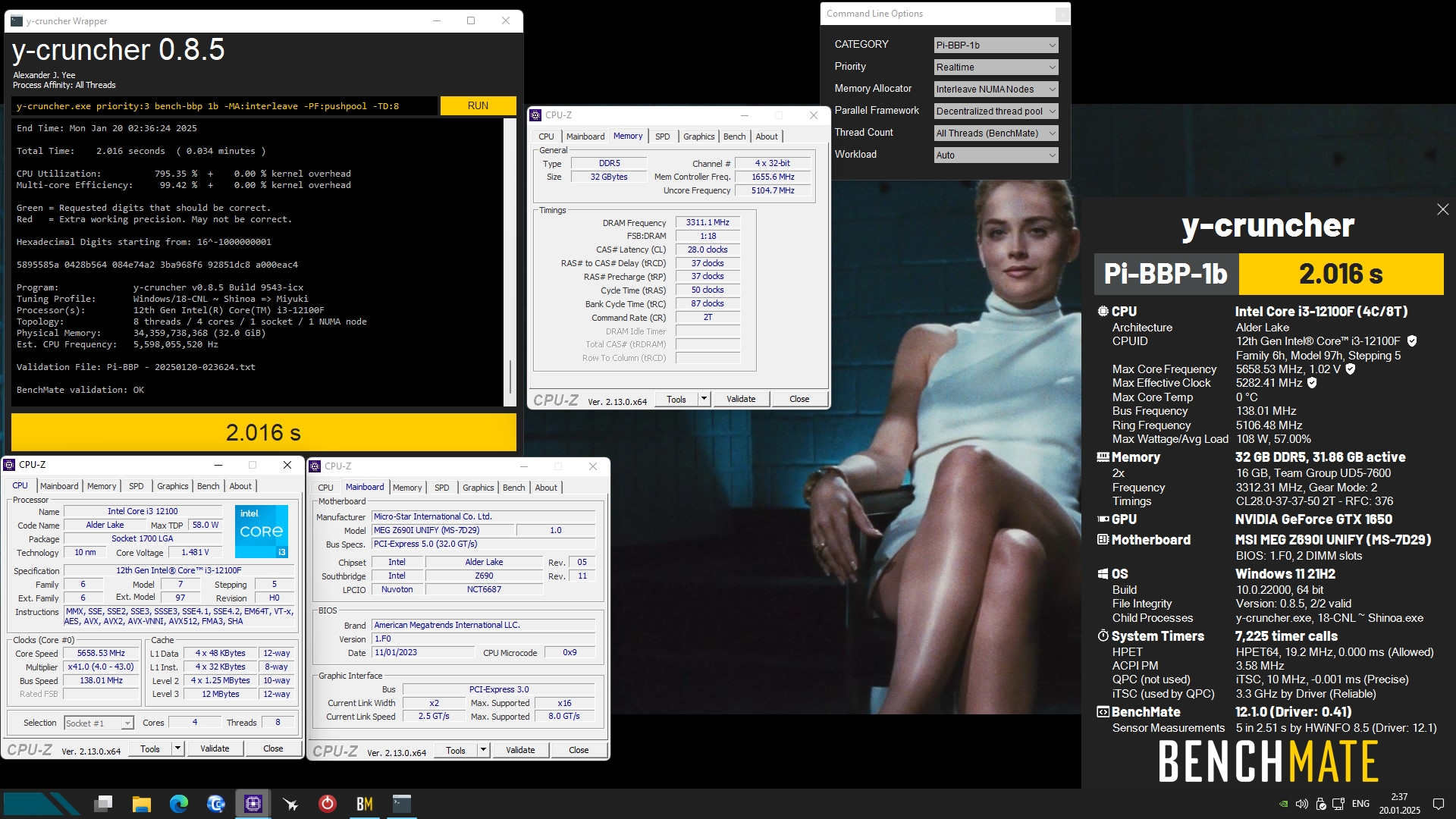
Task: Click Validate in CPU-Z CPU window
Action: [x=215, y=748]
